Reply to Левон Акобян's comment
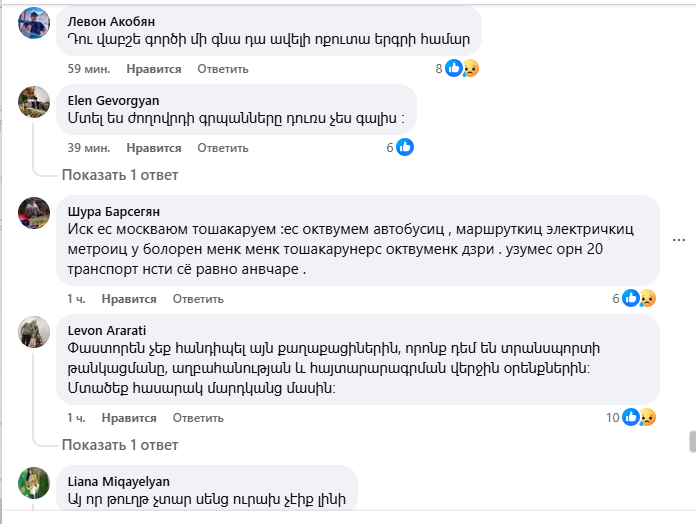This screenshot has width=696, height=524. tap(222, 69)
